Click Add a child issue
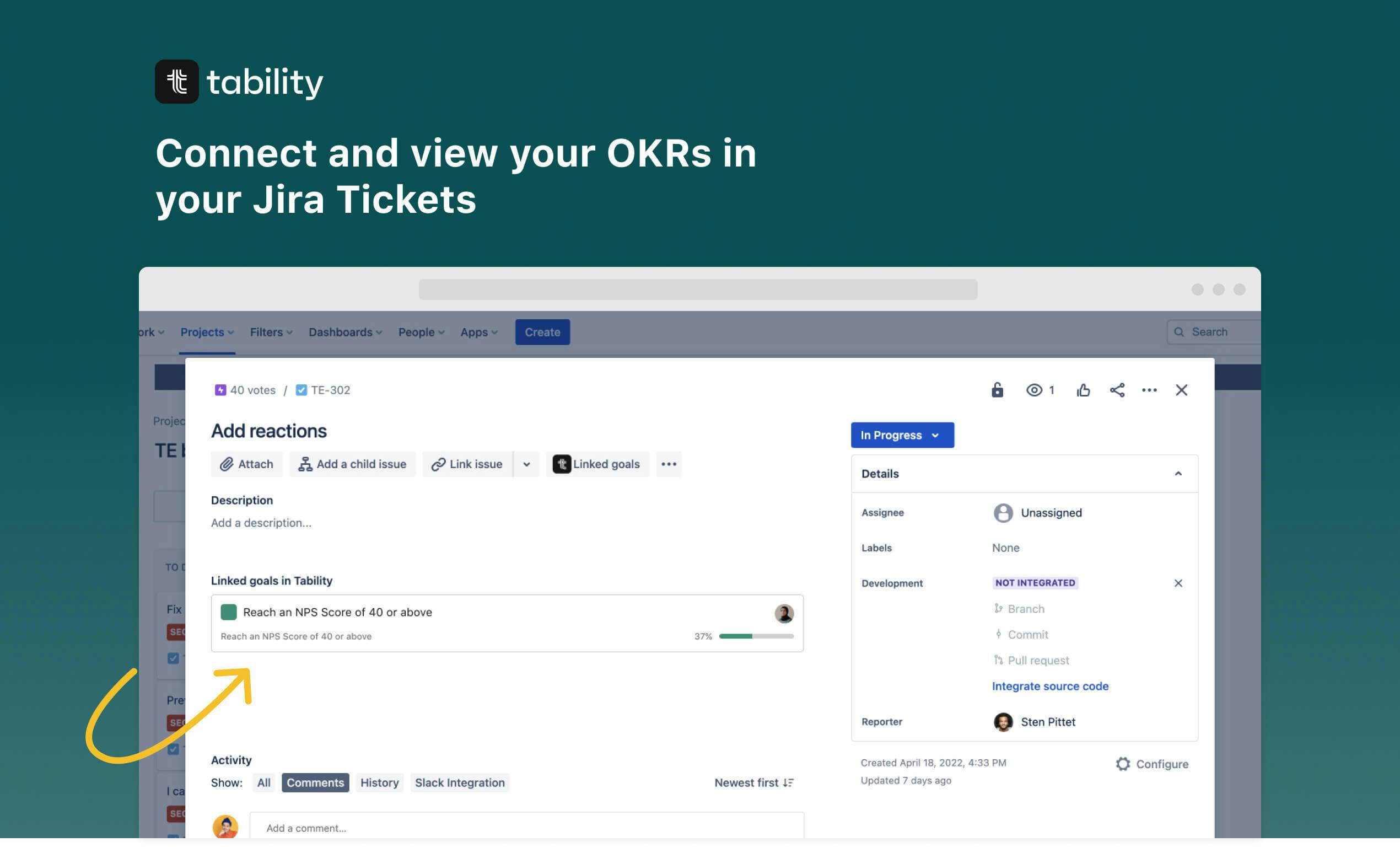This screenshot has height=847, width=1400. click(352, 464)
